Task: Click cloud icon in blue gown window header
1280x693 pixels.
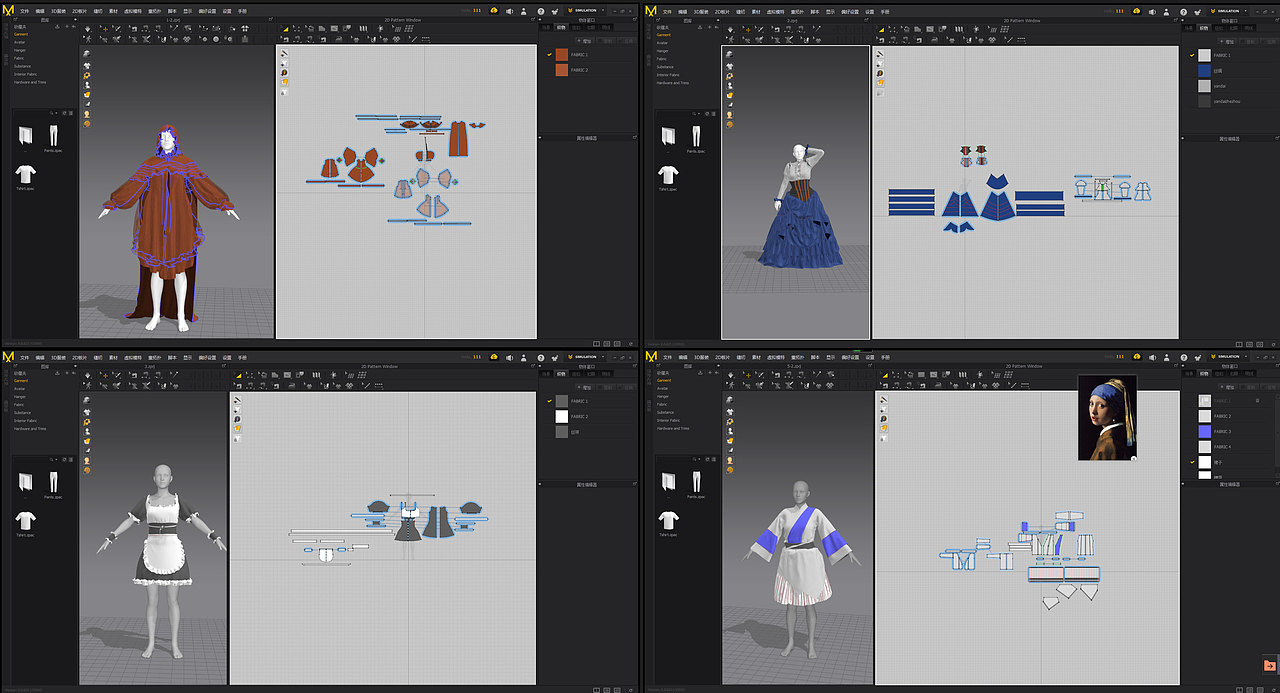Action: click(1136, 11)
